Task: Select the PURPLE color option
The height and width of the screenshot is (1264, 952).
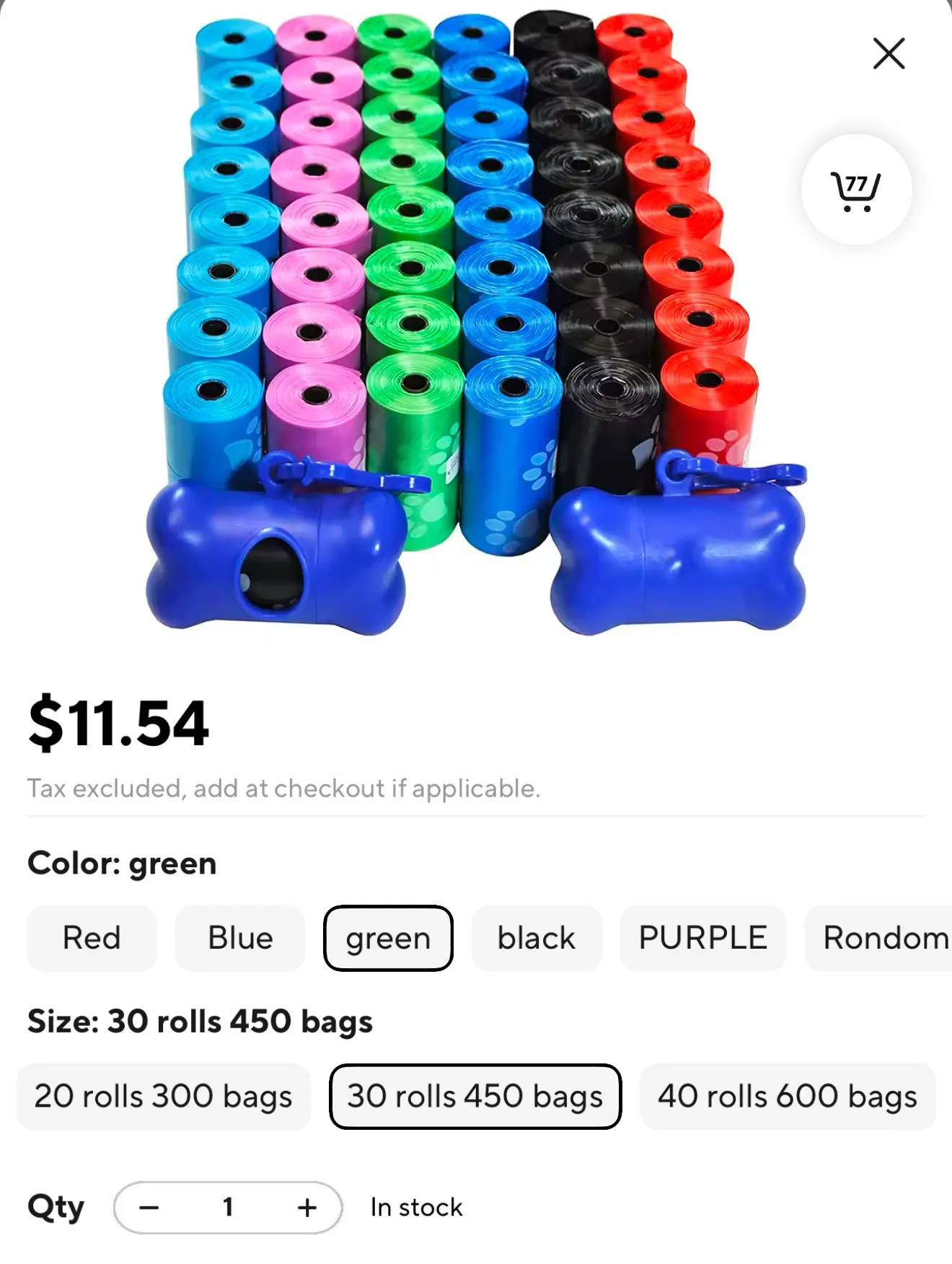Action: pyautogui.click(x=703, y=938)
